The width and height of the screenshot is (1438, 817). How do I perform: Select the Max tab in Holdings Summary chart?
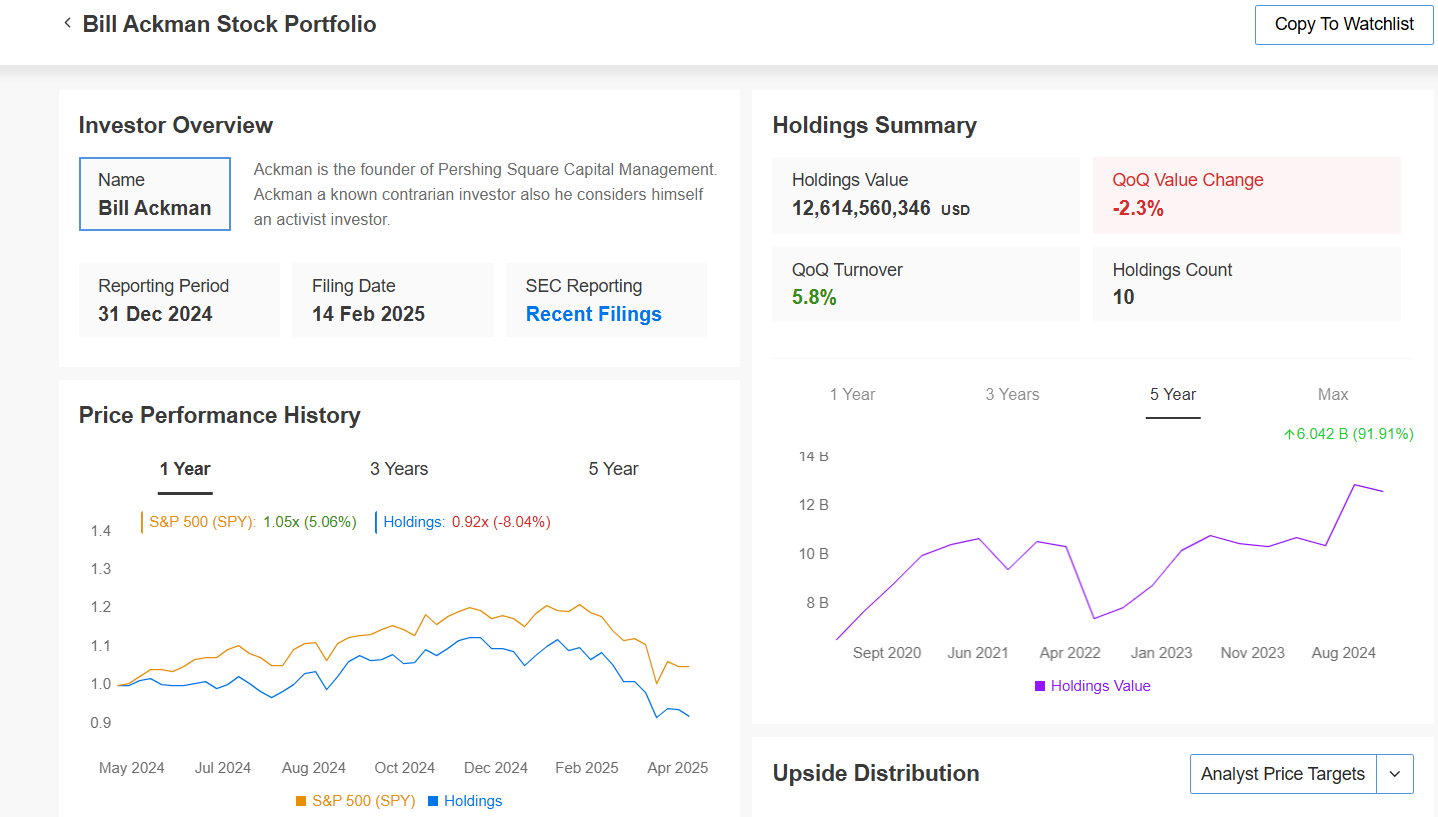coord(1333,394)
